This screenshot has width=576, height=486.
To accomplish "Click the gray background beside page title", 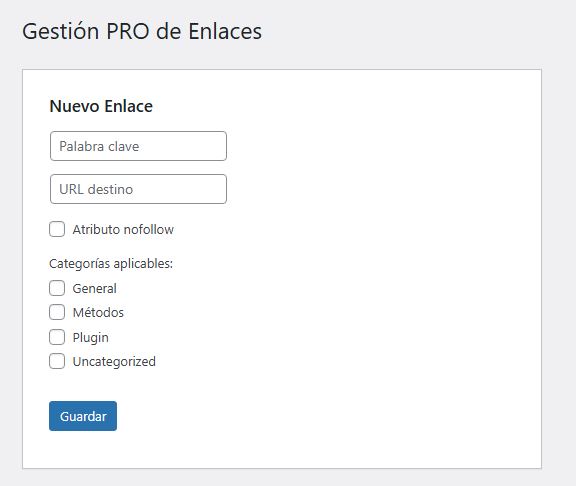I will [x=404, y=31].
